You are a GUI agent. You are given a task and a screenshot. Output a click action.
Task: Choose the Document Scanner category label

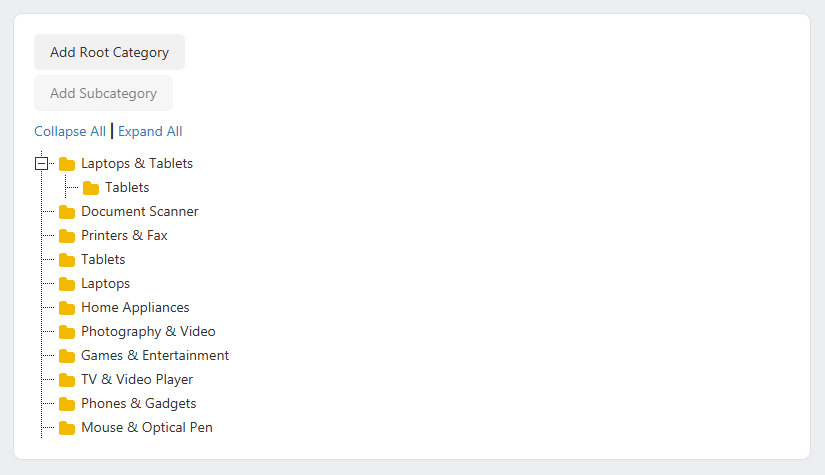point(139,211)
